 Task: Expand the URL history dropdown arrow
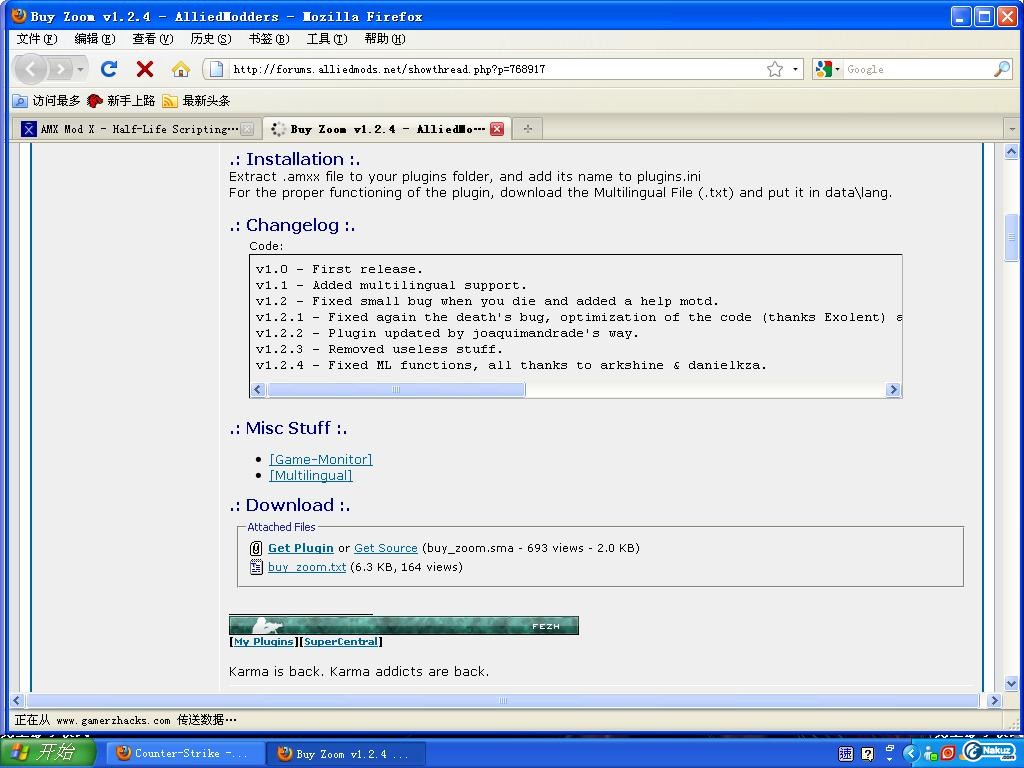click(796, 69)
